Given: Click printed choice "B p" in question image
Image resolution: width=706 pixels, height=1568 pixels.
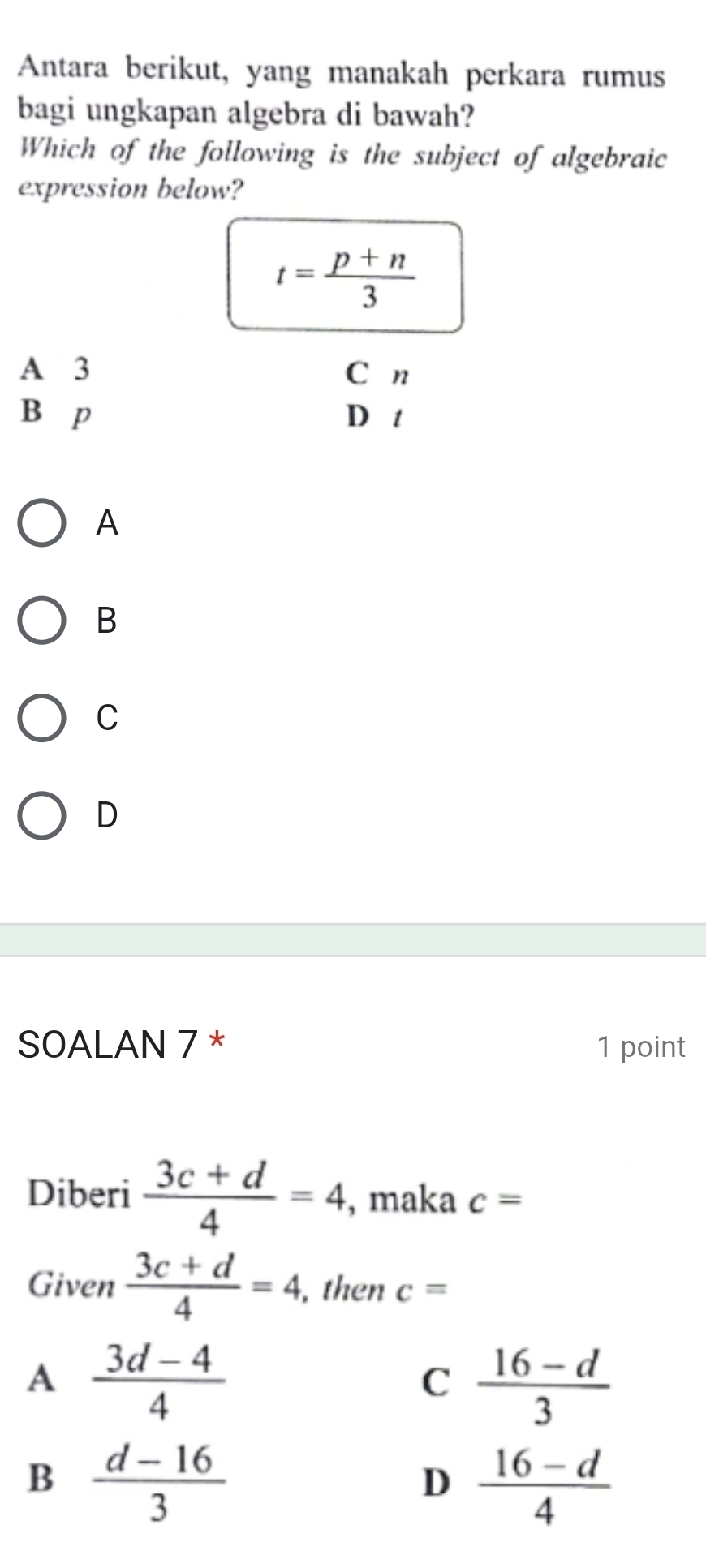Looking at the screenshot, I should point(55,414).
